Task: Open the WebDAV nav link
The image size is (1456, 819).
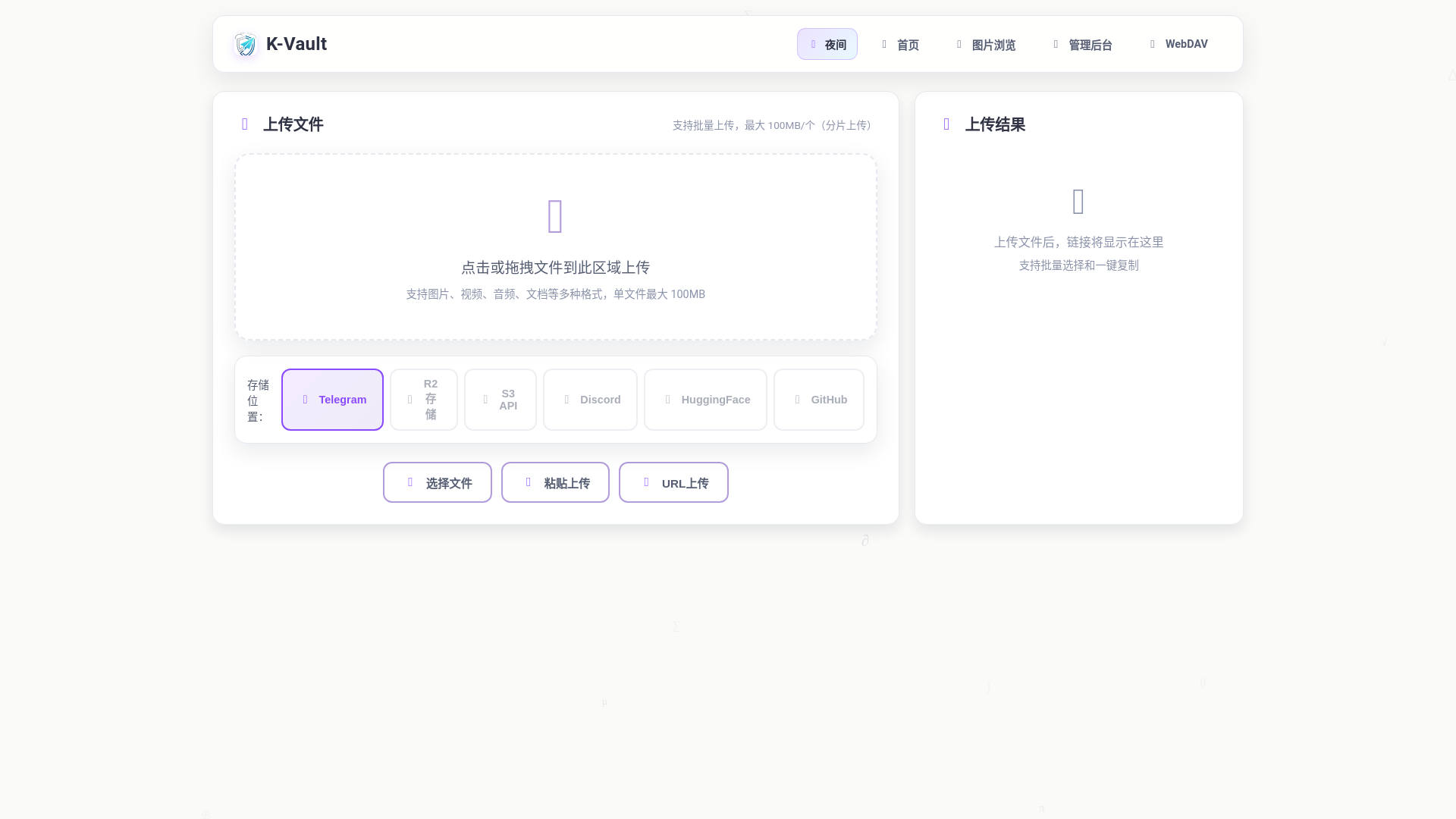Action: [x=1178, y=44]
